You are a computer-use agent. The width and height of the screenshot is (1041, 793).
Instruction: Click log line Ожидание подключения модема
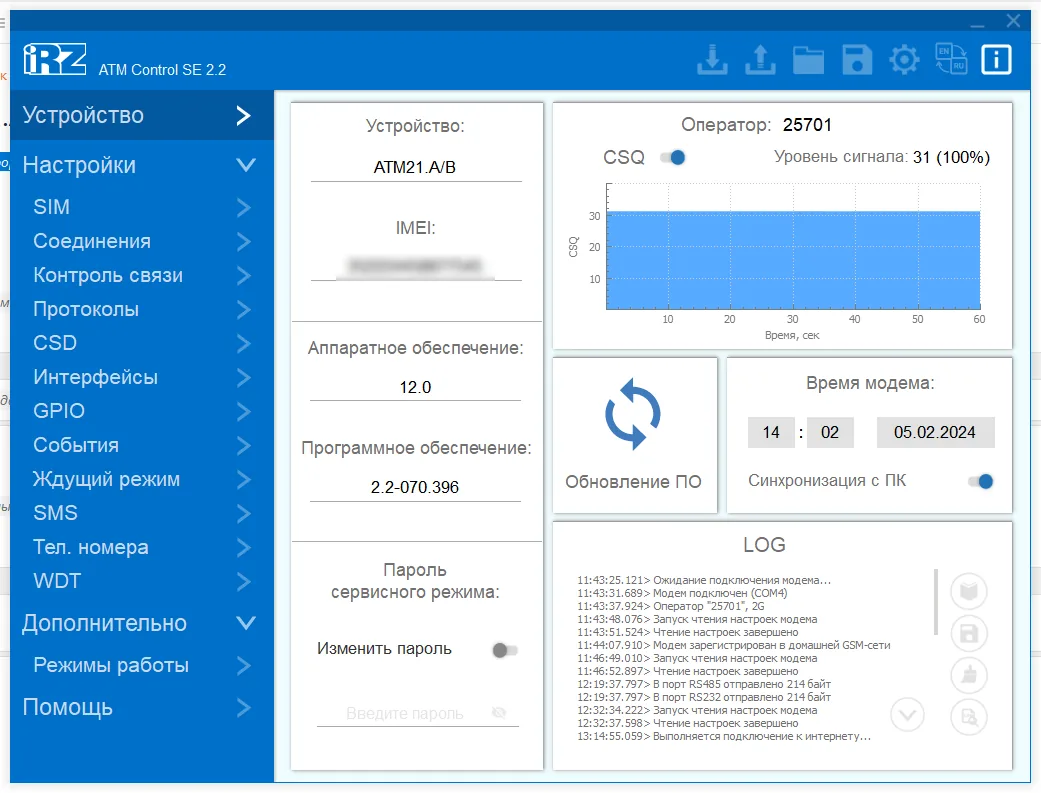[x=704, y=580]
